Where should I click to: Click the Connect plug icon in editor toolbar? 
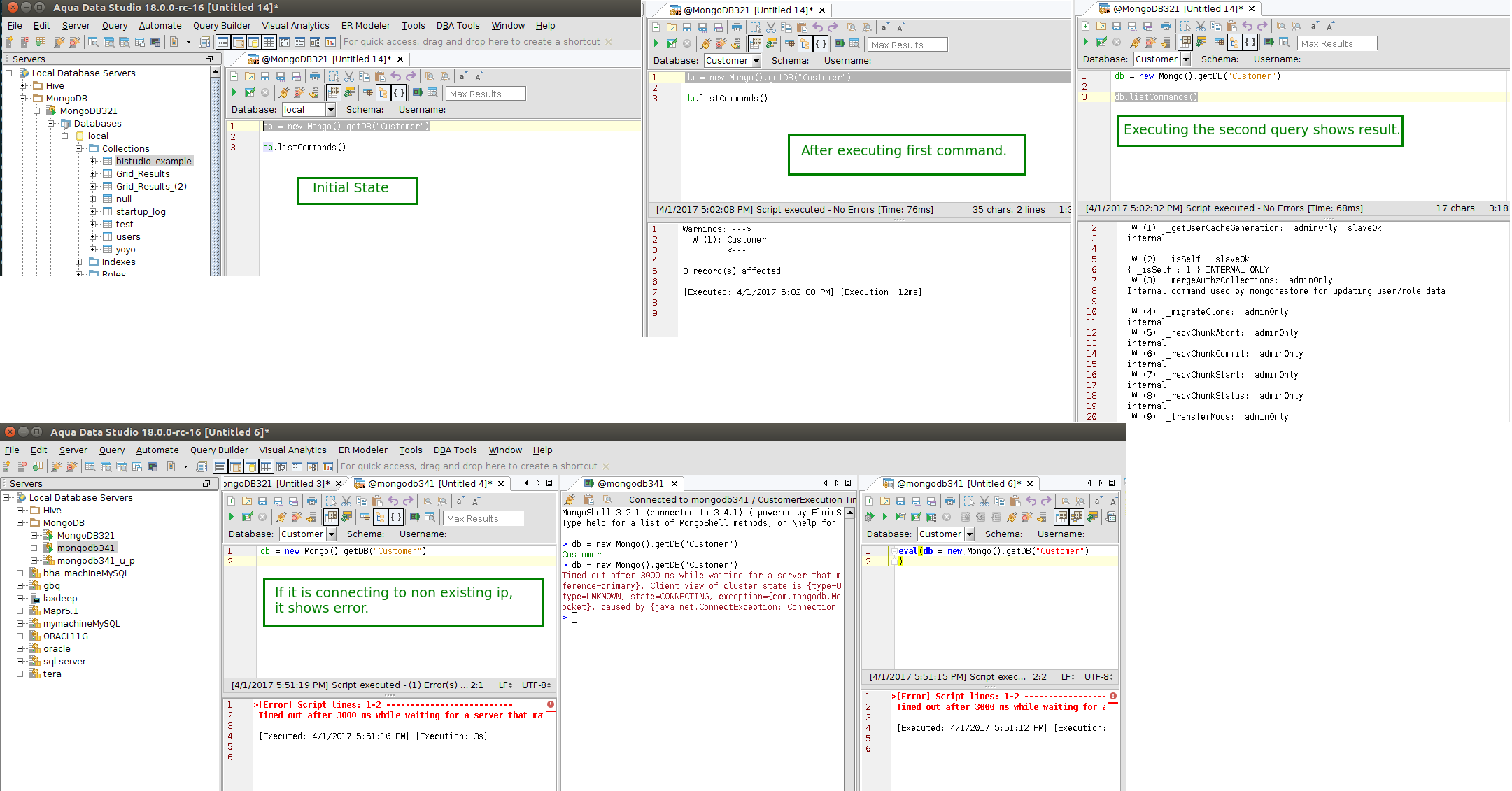[283, 93]
